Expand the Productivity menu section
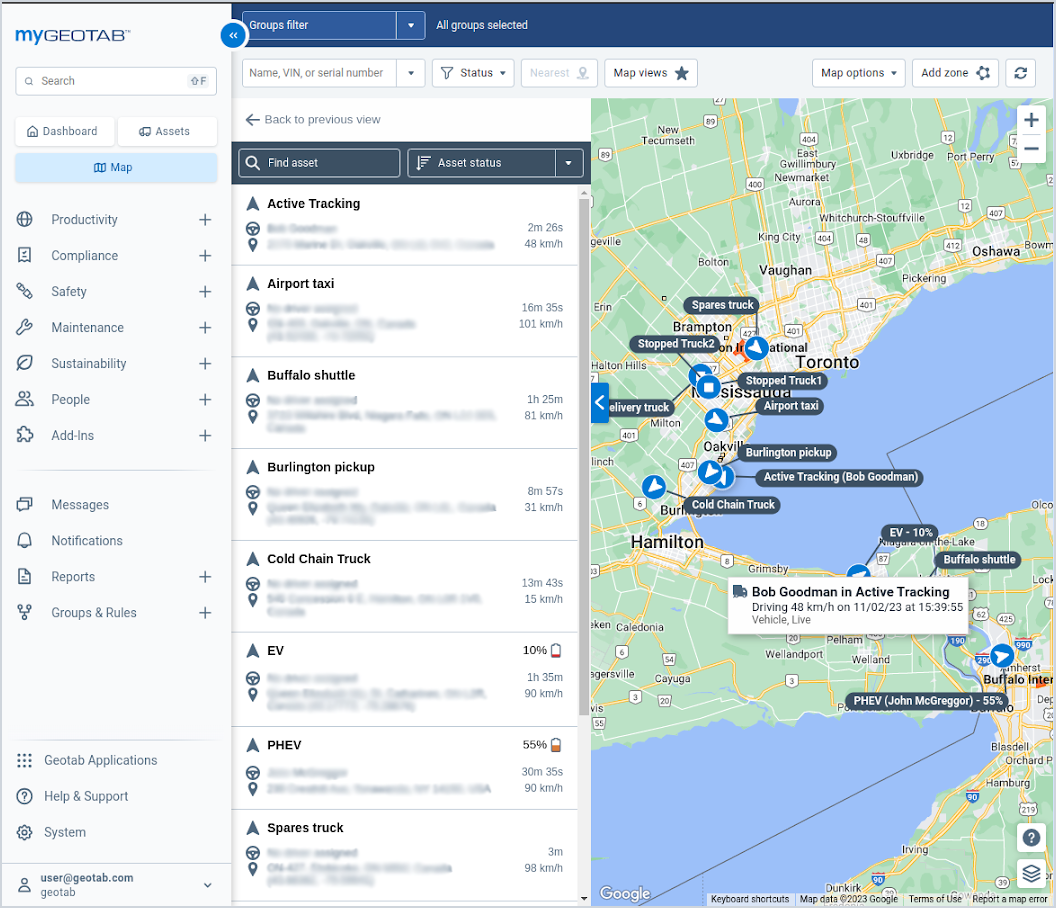This screenshot has height=908, width=1056. click(x=204, y=220)
